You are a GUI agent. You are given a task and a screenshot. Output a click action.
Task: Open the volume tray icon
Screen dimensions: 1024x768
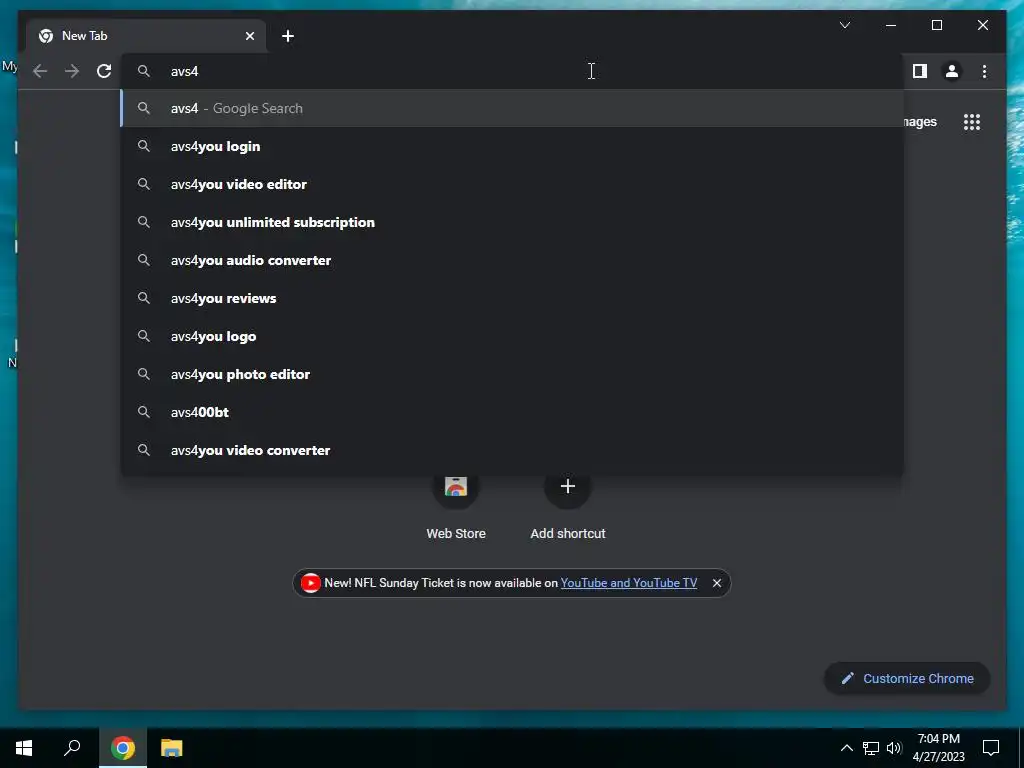coord(894,748)
